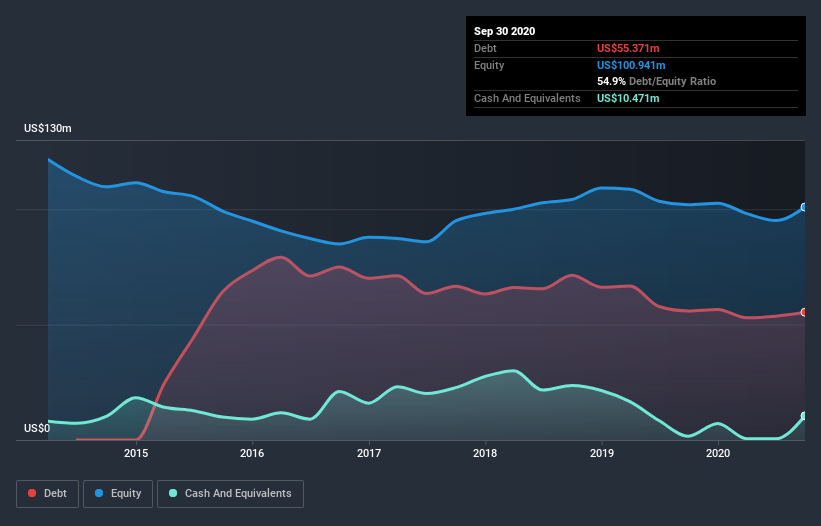
Task: Toggle the Cash And Equivalents legend button
Action: [x=230, y=494]
